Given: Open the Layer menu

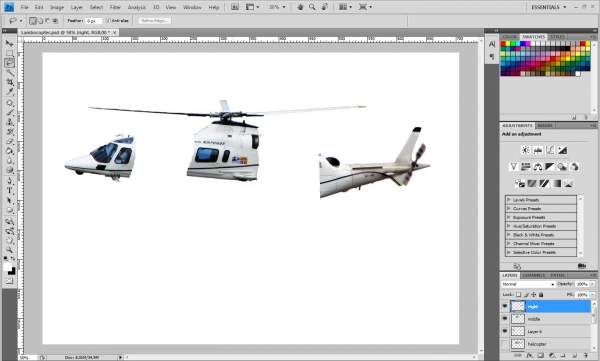Looking at the screenshot, I should pyautogui.click(x=77, y=7).
